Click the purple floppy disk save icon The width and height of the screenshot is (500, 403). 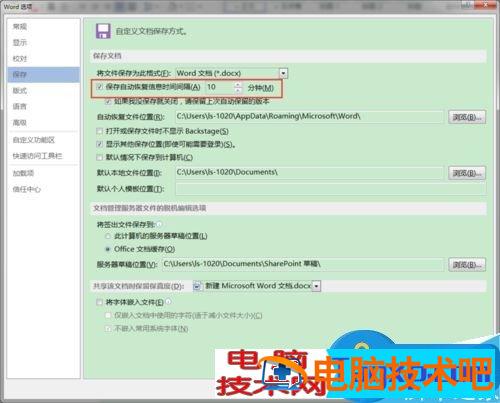[x=103, y=31]
